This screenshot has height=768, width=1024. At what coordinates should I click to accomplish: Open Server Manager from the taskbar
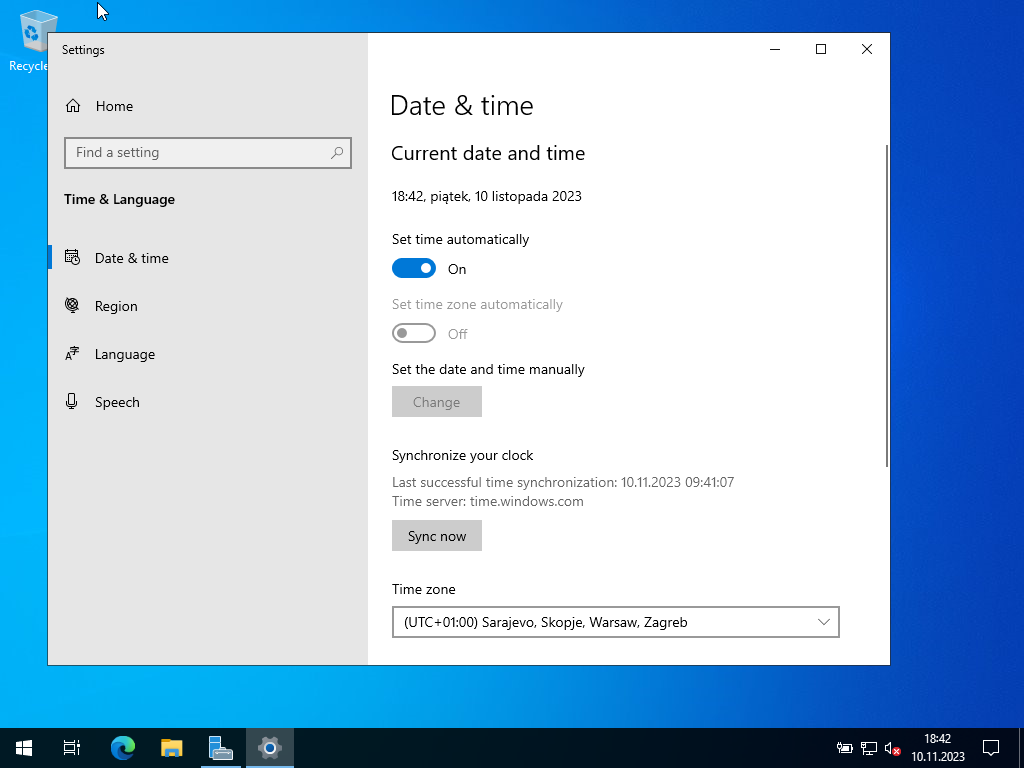point(221,748)
